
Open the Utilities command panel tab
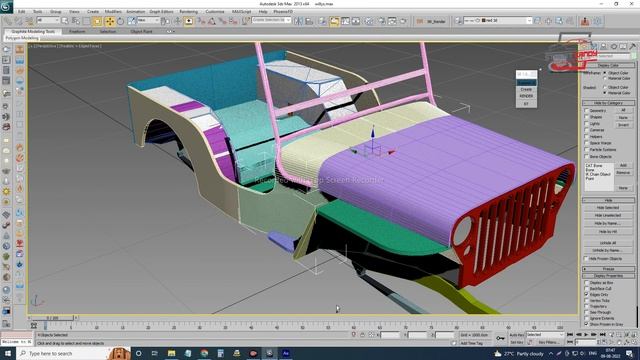(633, 47)
